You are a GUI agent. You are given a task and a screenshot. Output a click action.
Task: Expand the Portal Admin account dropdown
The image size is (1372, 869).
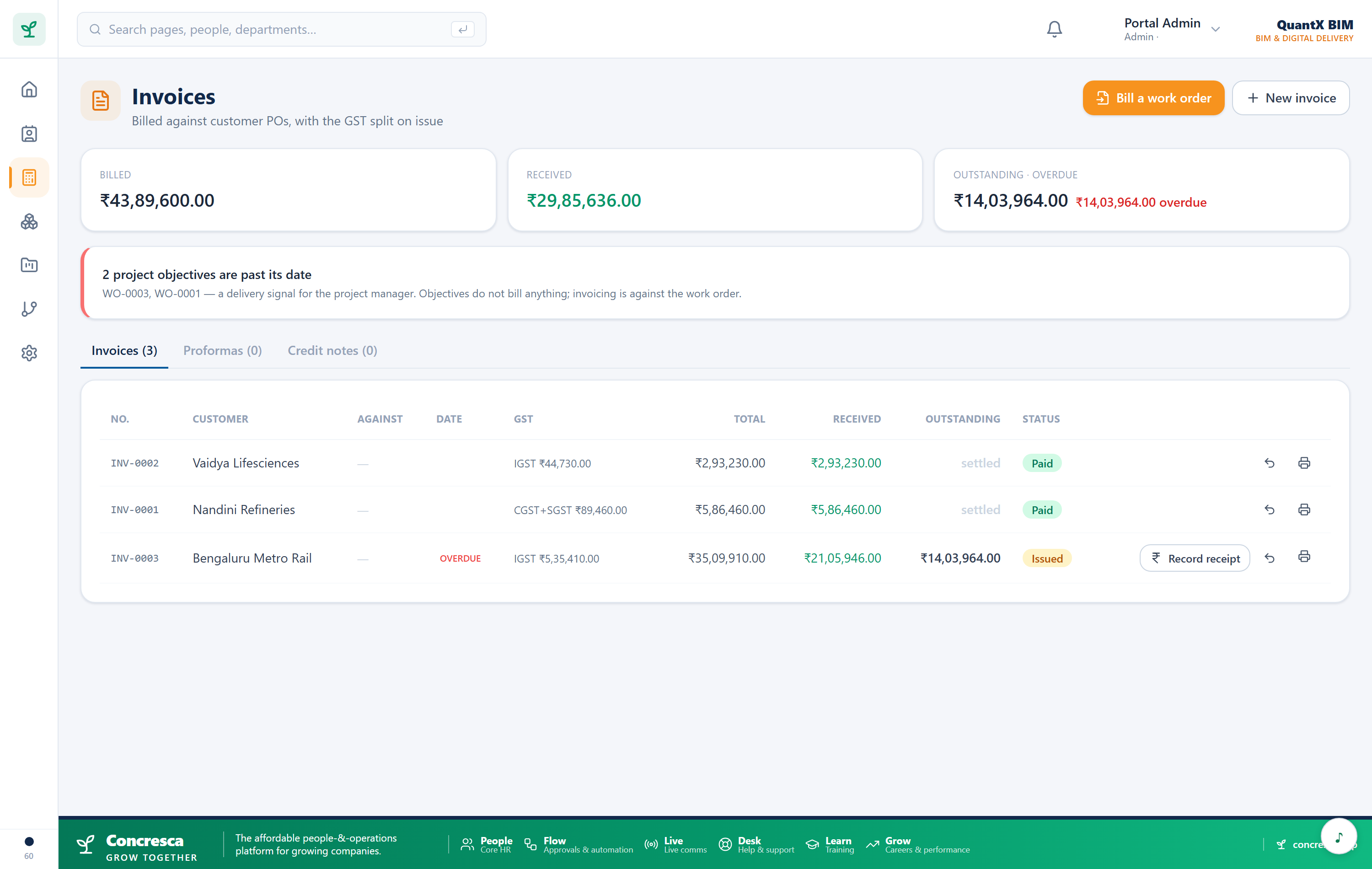click(x=1171, y=29)
